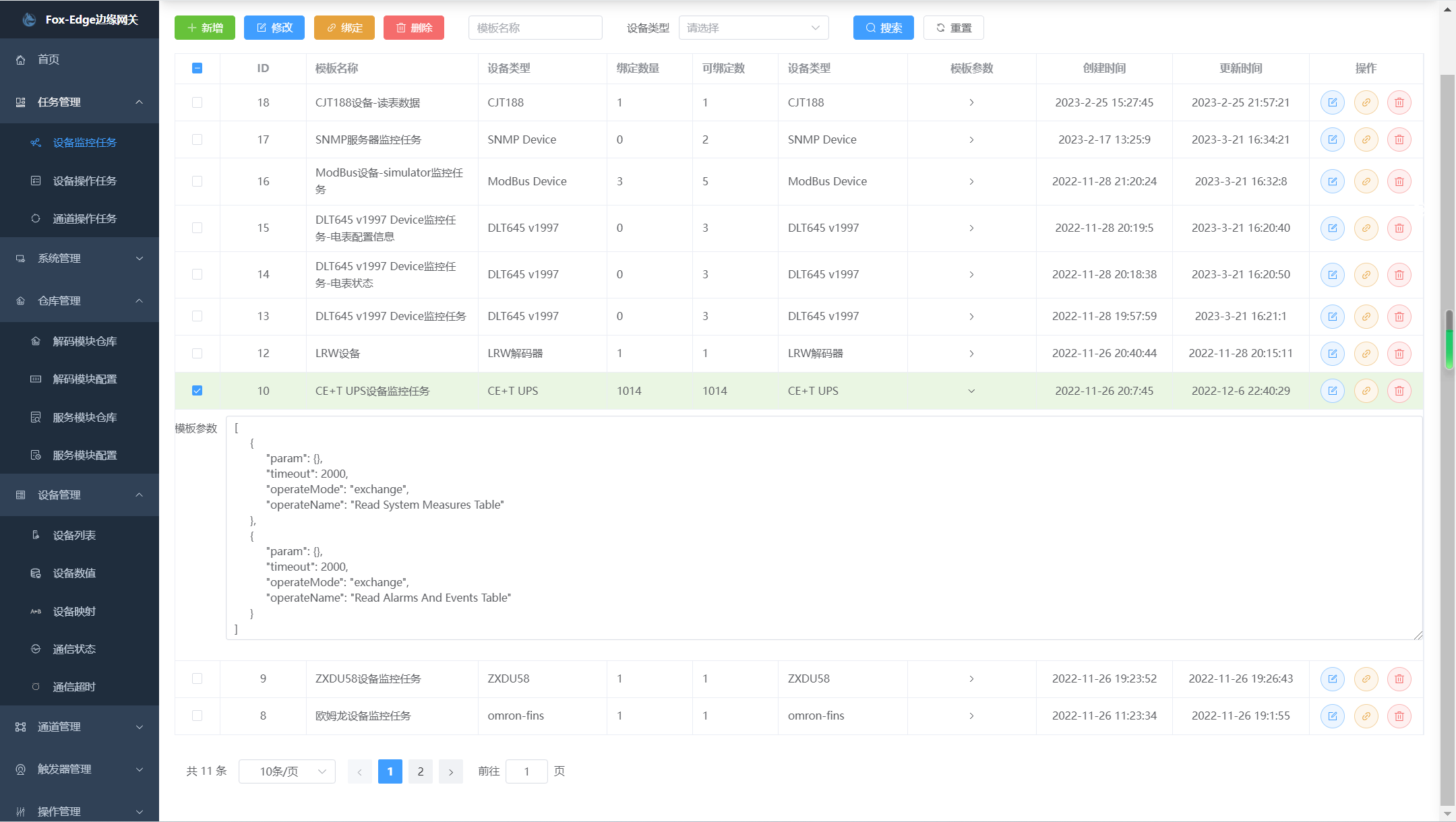Click the delete trash icon for row ID 18

1399,102
